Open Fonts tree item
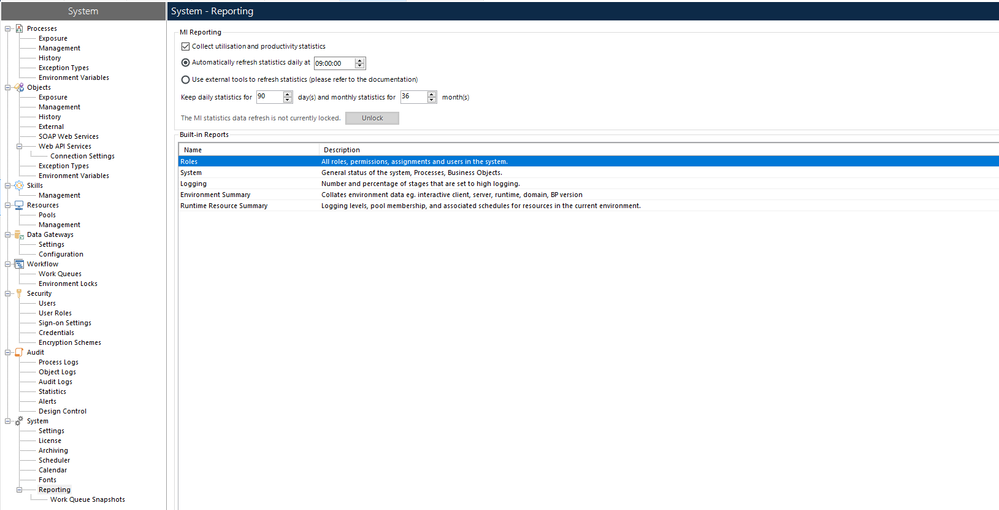 point(48,480)
